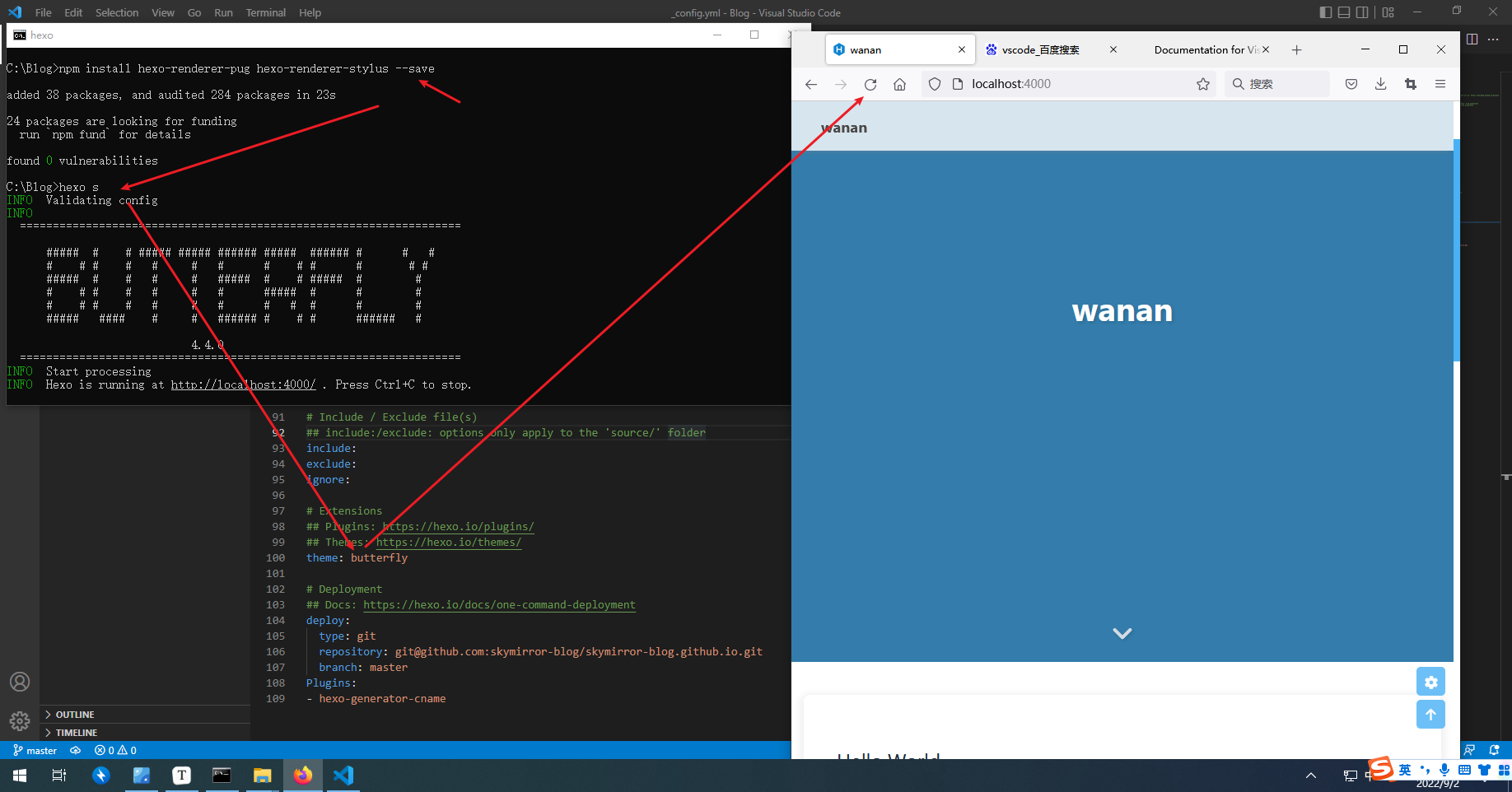1512x792 pixels.
Task: Switch to the vscode_百度搜索 tab
Action: coord(1040,49)
